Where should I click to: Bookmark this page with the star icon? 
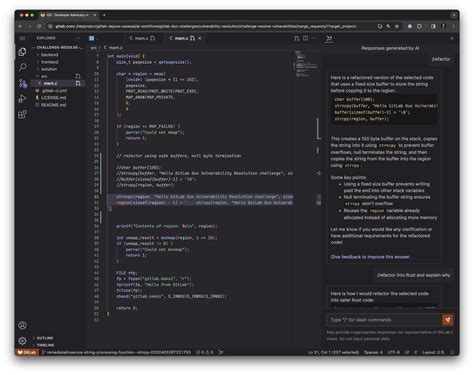click(397, 26)
